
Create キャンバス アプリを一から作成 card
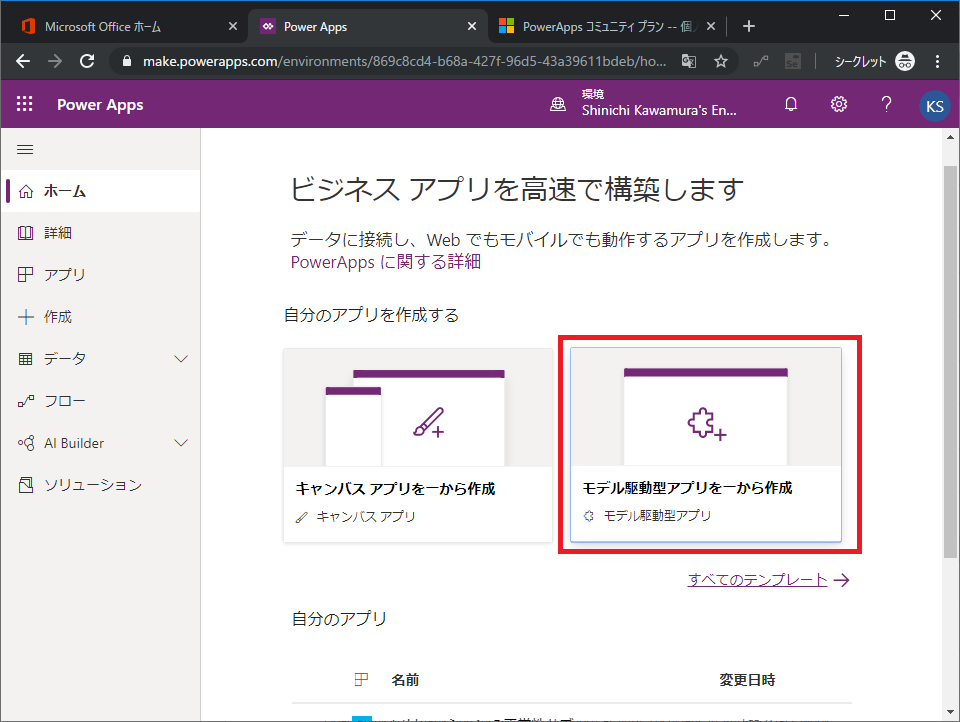[418, 445]
